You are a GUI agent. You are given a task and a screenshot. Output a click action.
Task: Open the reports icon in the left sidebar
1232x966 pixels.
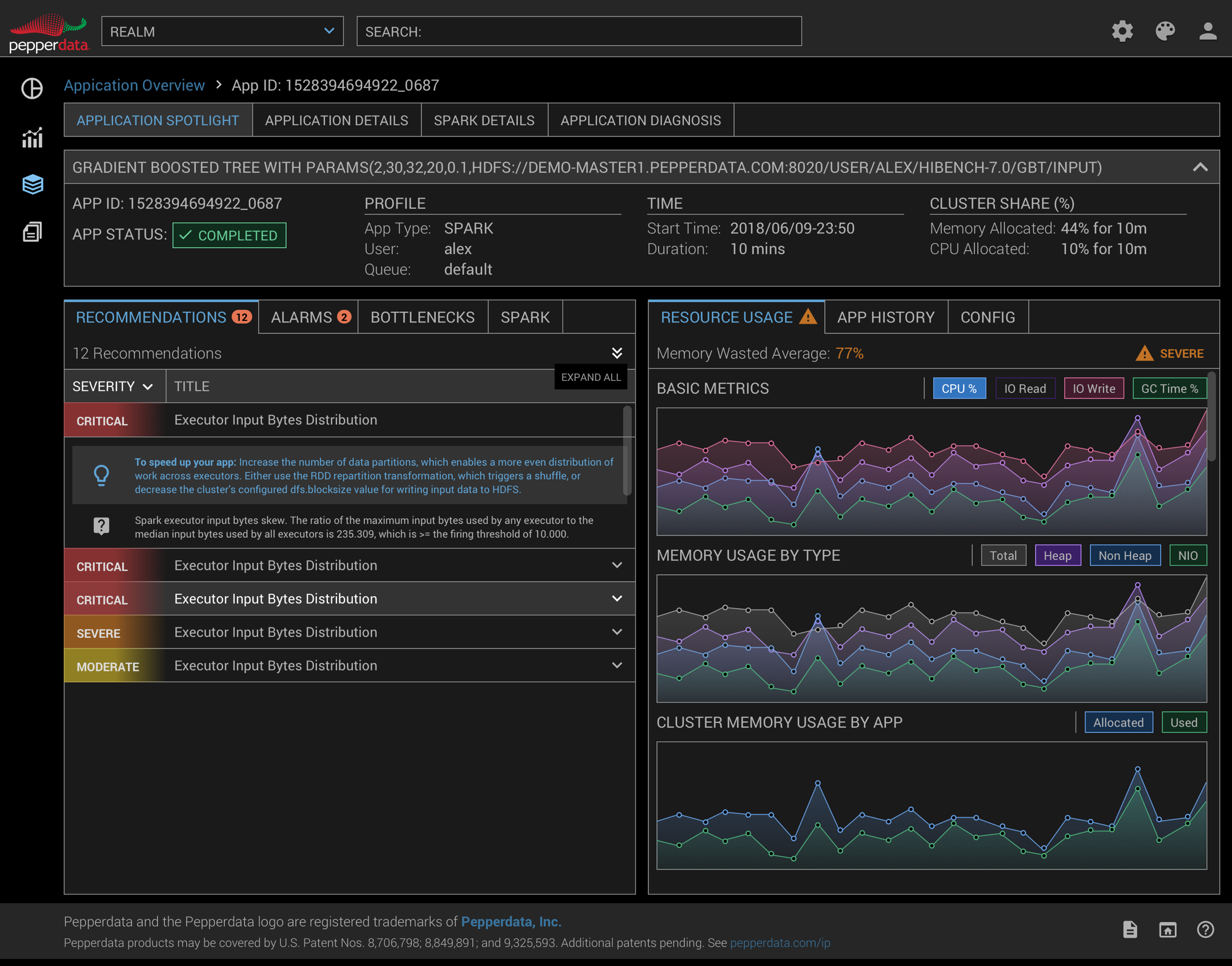click(x=31, y=231)
